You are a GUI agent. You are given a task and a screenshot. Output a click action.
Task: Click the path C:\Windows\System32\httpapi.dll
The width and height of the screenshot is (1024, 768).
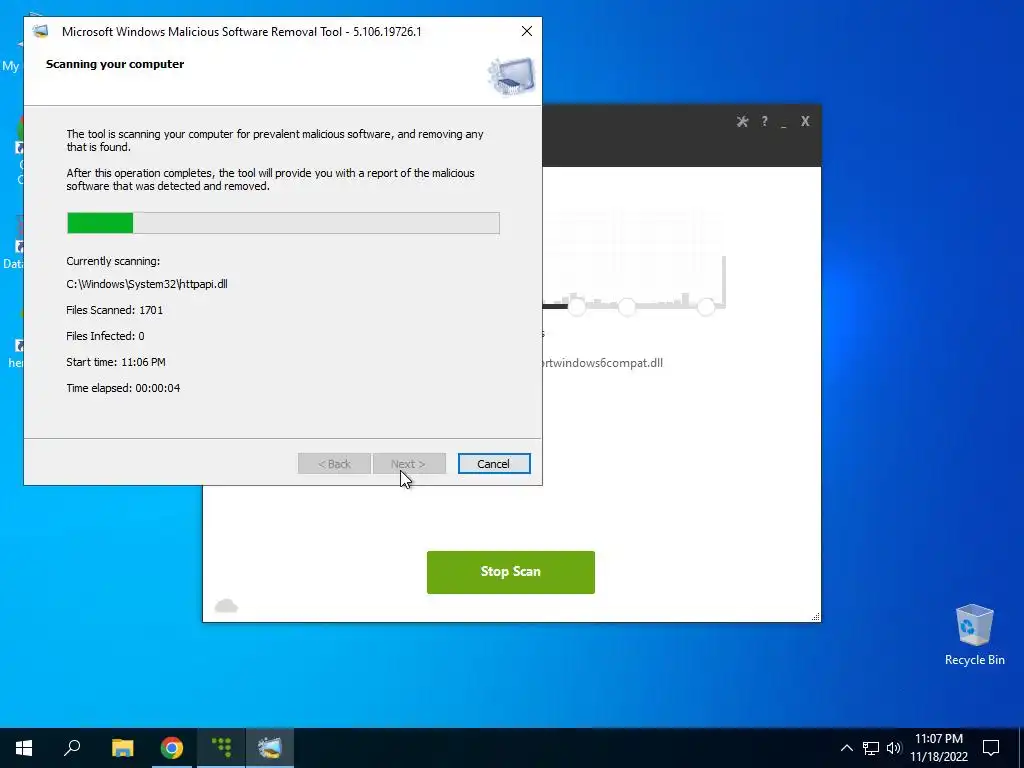(147, 284)
